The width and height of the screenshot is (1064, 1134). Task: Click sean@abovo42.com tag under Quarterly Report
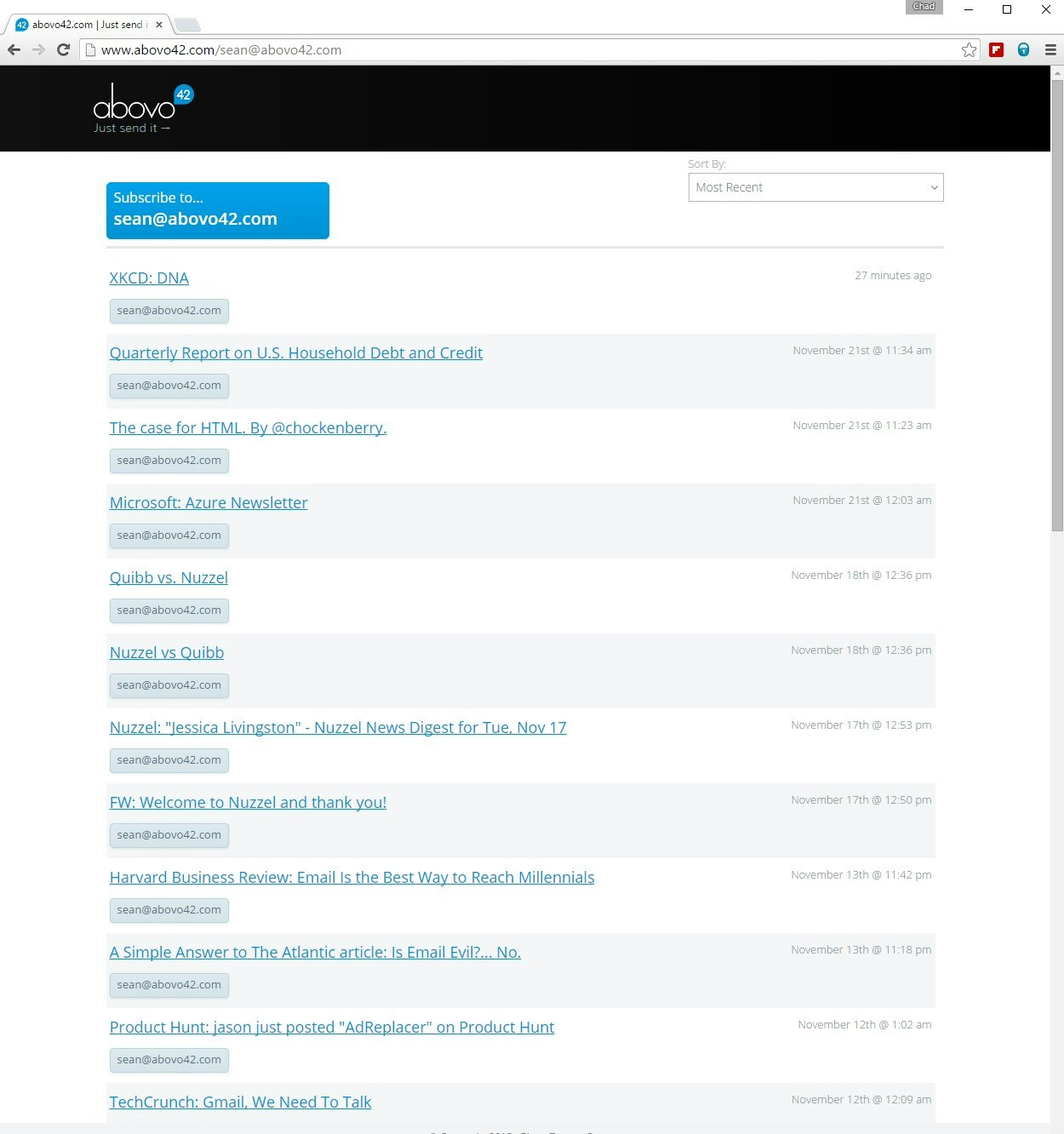click(169, 386)
